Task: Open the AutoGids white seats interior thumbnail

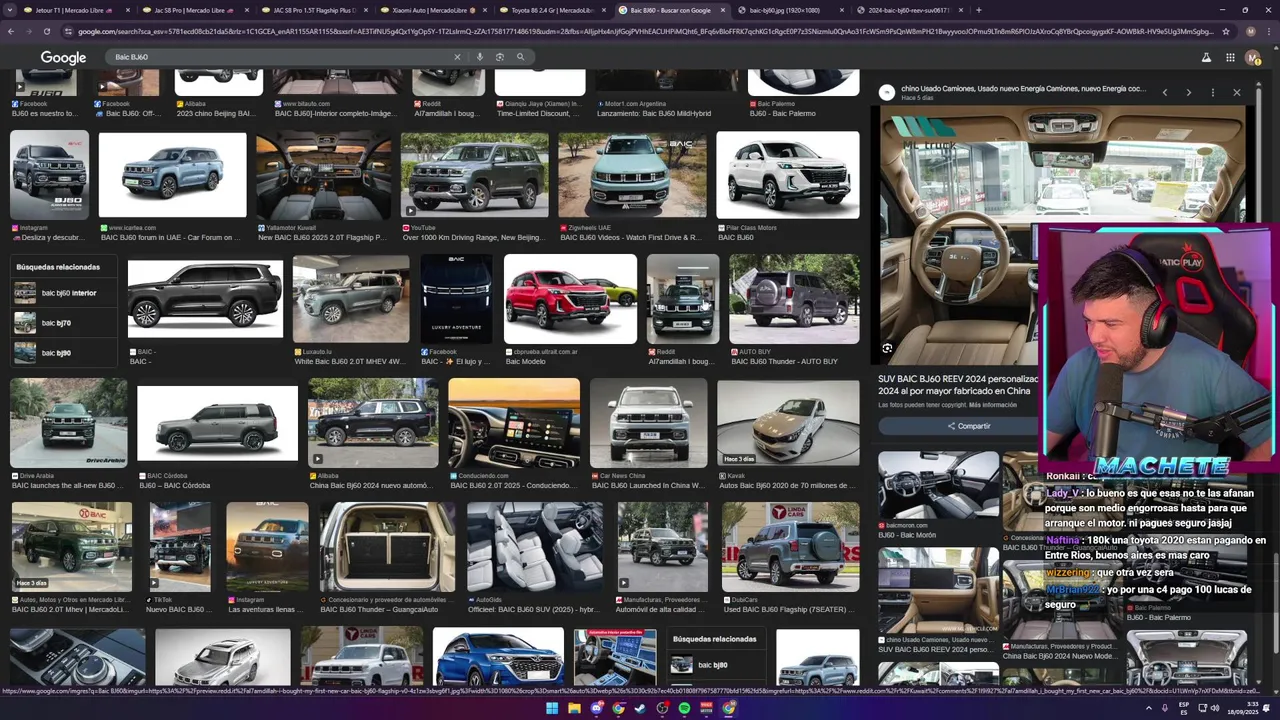Action: coord(535,546)
